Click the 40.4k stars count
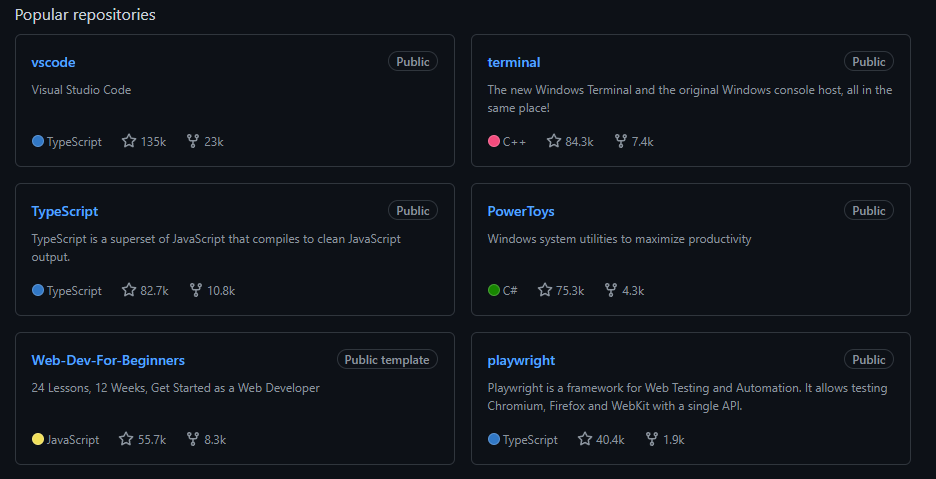The image size is (936, 479). tap(611, 440)
